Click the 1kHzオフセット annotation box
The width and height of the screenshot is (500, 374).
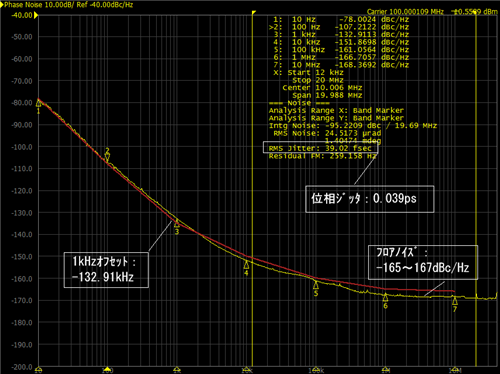point(106,270)
